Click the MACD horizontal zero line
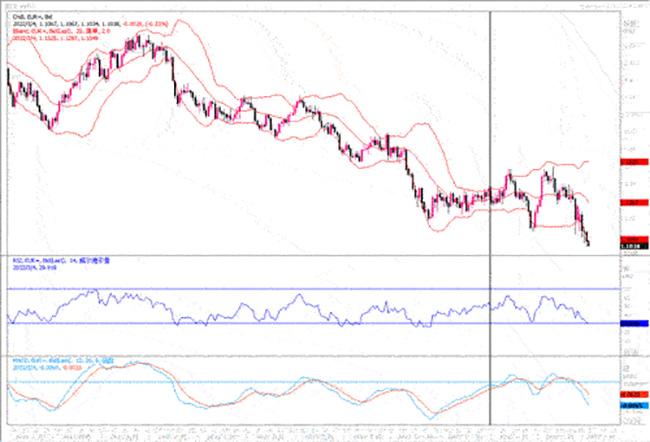Viewport: 650px width, 442px height. tap(300, 381)
